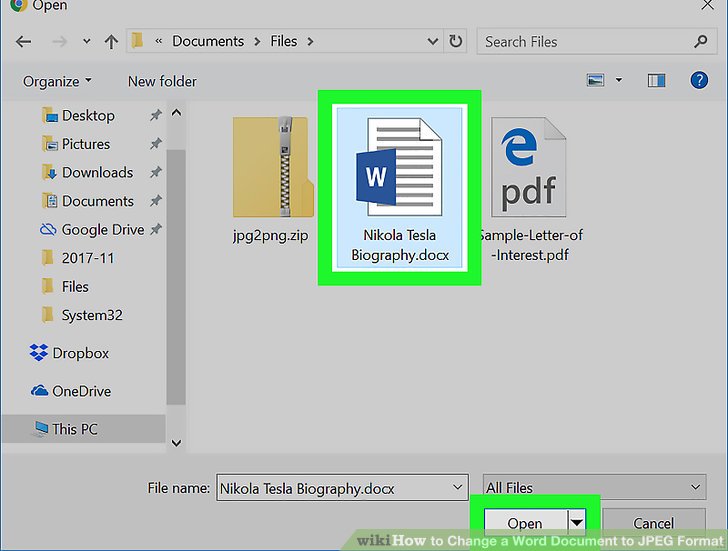Open the System32 folder in sidebar
Viewport: 728px width, 551px height.
[92, 315]
